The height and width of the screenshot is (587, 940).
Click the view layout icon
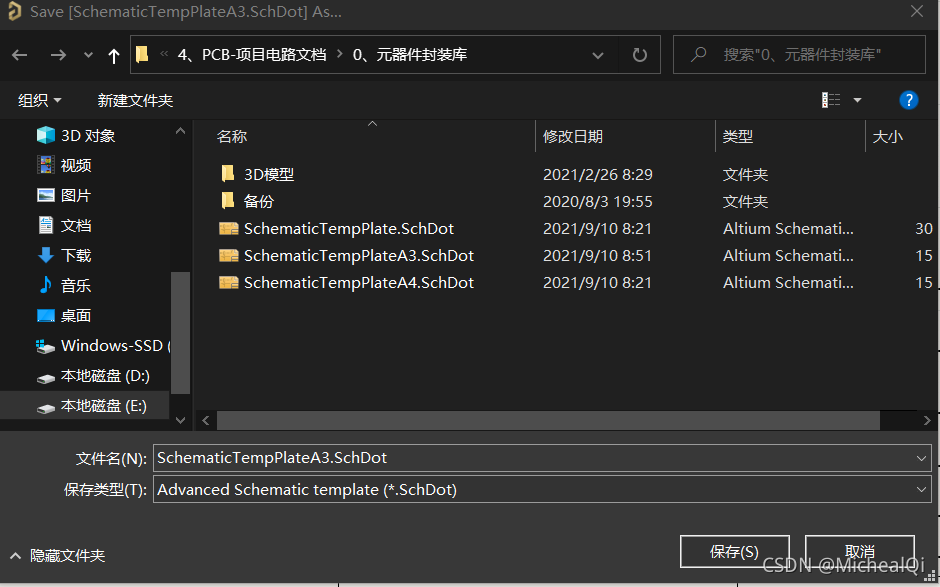(831, 100)
